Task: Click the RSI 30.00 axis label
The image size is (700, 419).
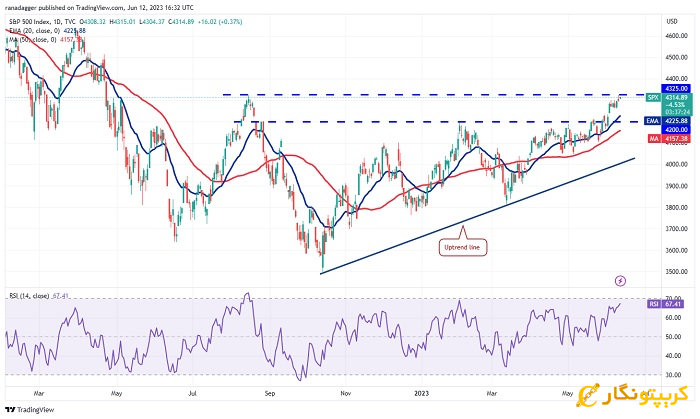Action: (674, 375)
